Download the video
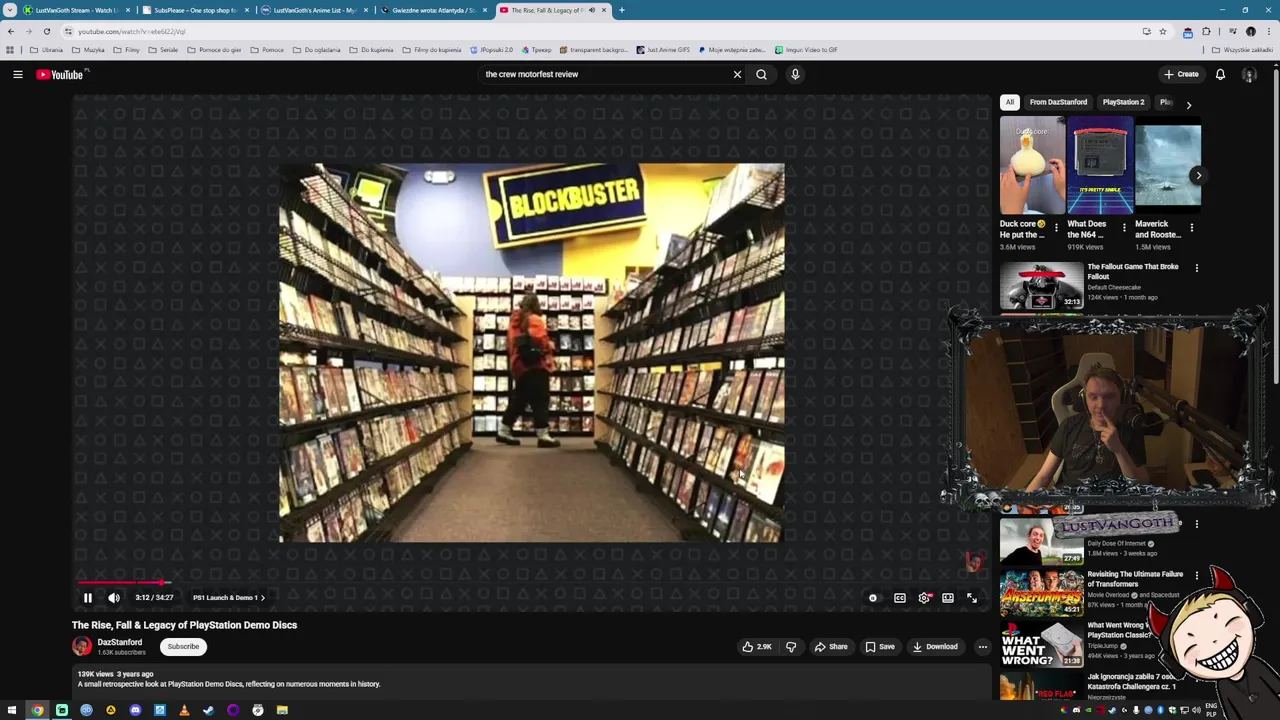 [935, 647]
